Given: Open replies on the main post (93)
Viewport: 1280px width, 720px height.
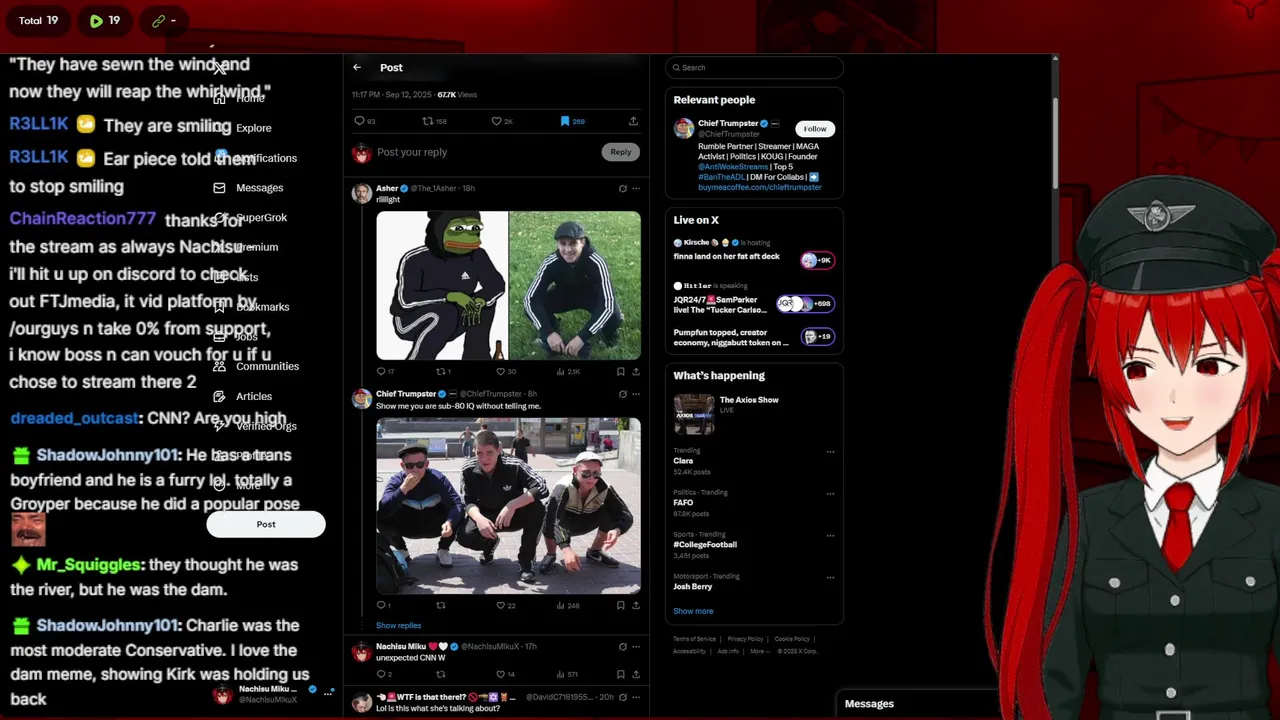Looking at the screenshot, I should point(364,121).
